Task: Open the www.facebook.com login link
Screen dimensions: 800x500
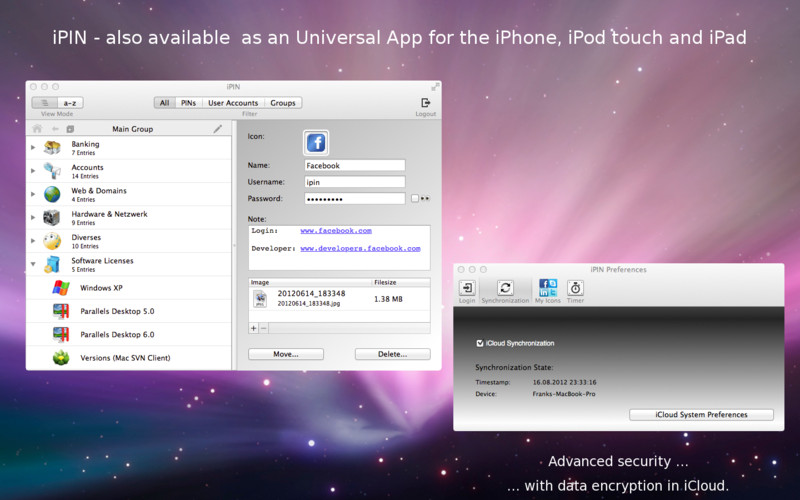Action: pos(336,231)
